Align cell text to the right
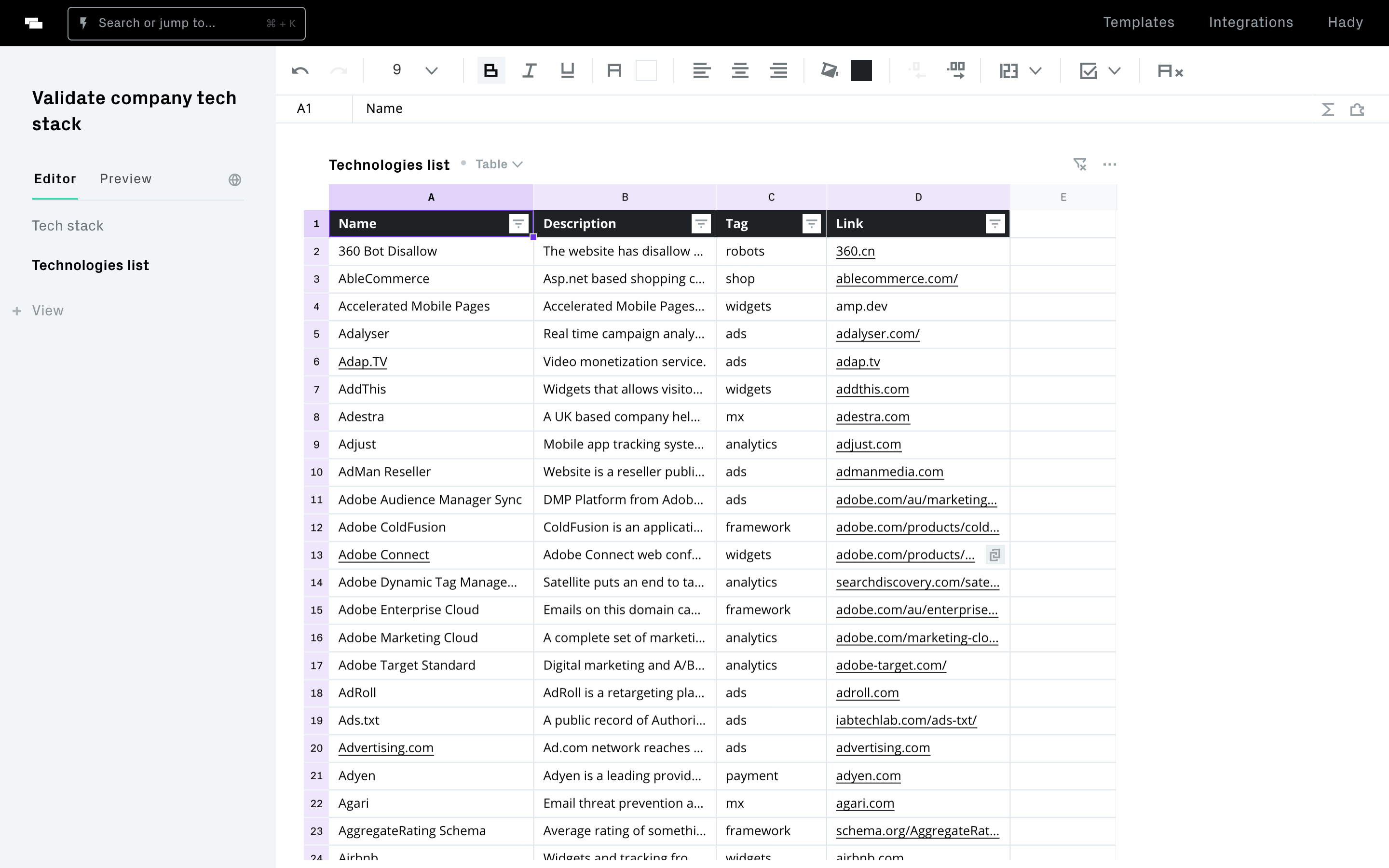This screenshot has height=868, width=1389. tap(778, 70)
